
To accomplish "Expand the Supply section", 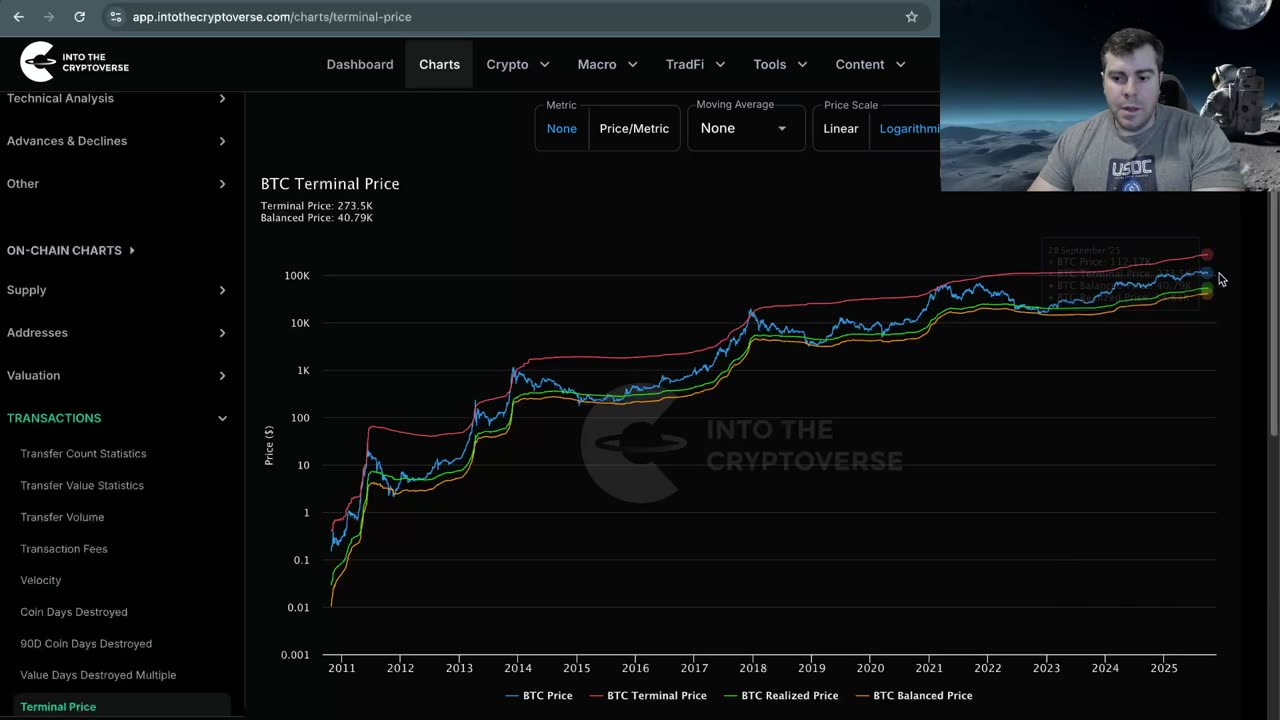I will [117, 290].
